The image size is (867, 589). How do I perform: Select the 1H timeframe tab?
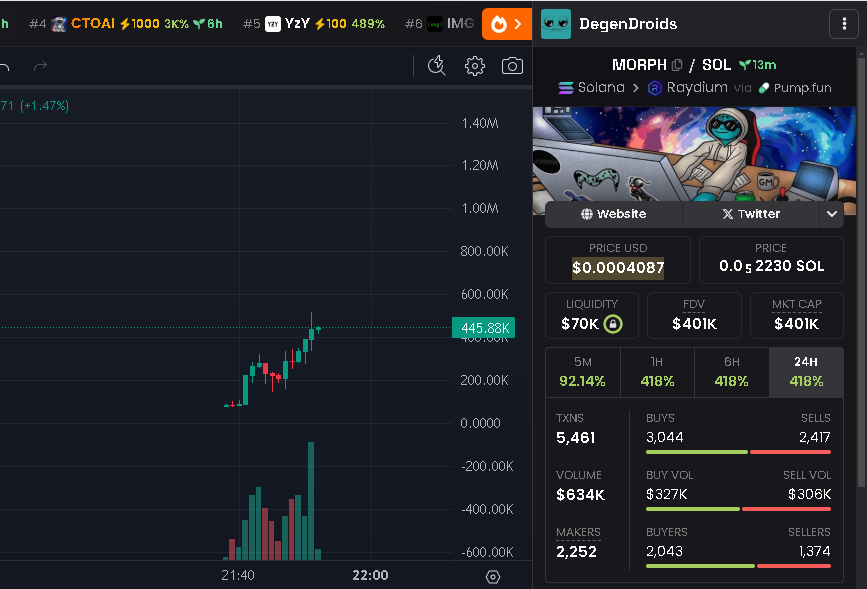pyautogui.click(x=657, y=372)
